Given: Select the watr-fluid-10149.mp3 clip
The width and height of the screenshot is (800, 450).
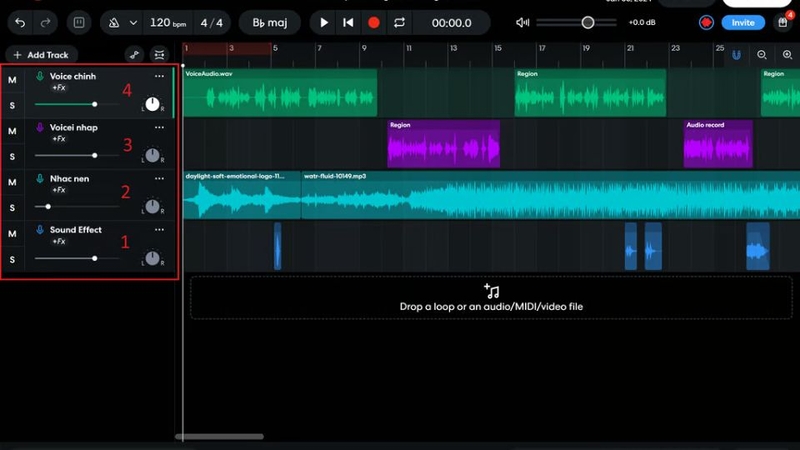Looking at the screenshot, I should 551,195.
